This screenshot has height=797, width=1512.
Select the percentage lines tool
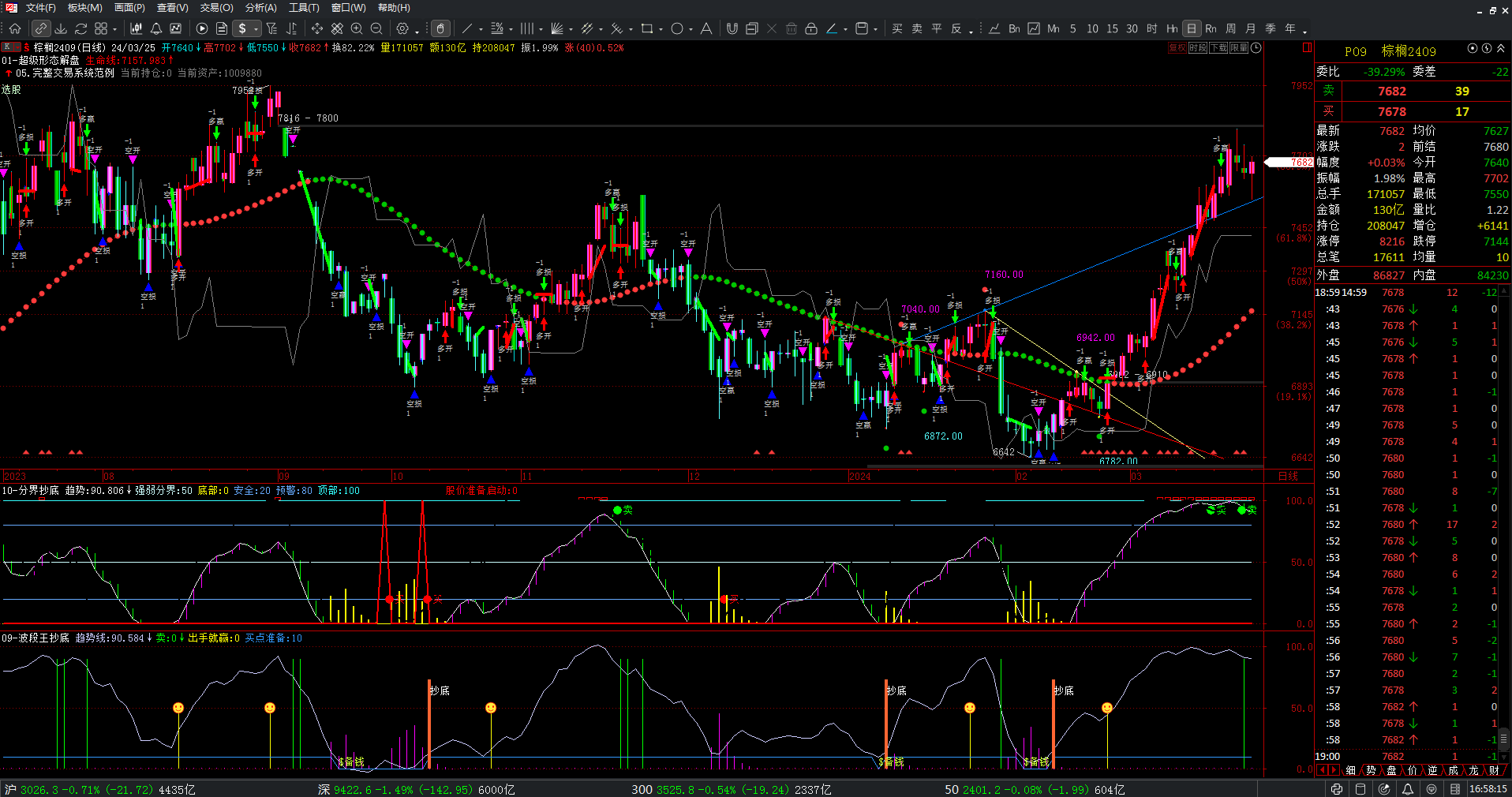(x=497, y=28)
